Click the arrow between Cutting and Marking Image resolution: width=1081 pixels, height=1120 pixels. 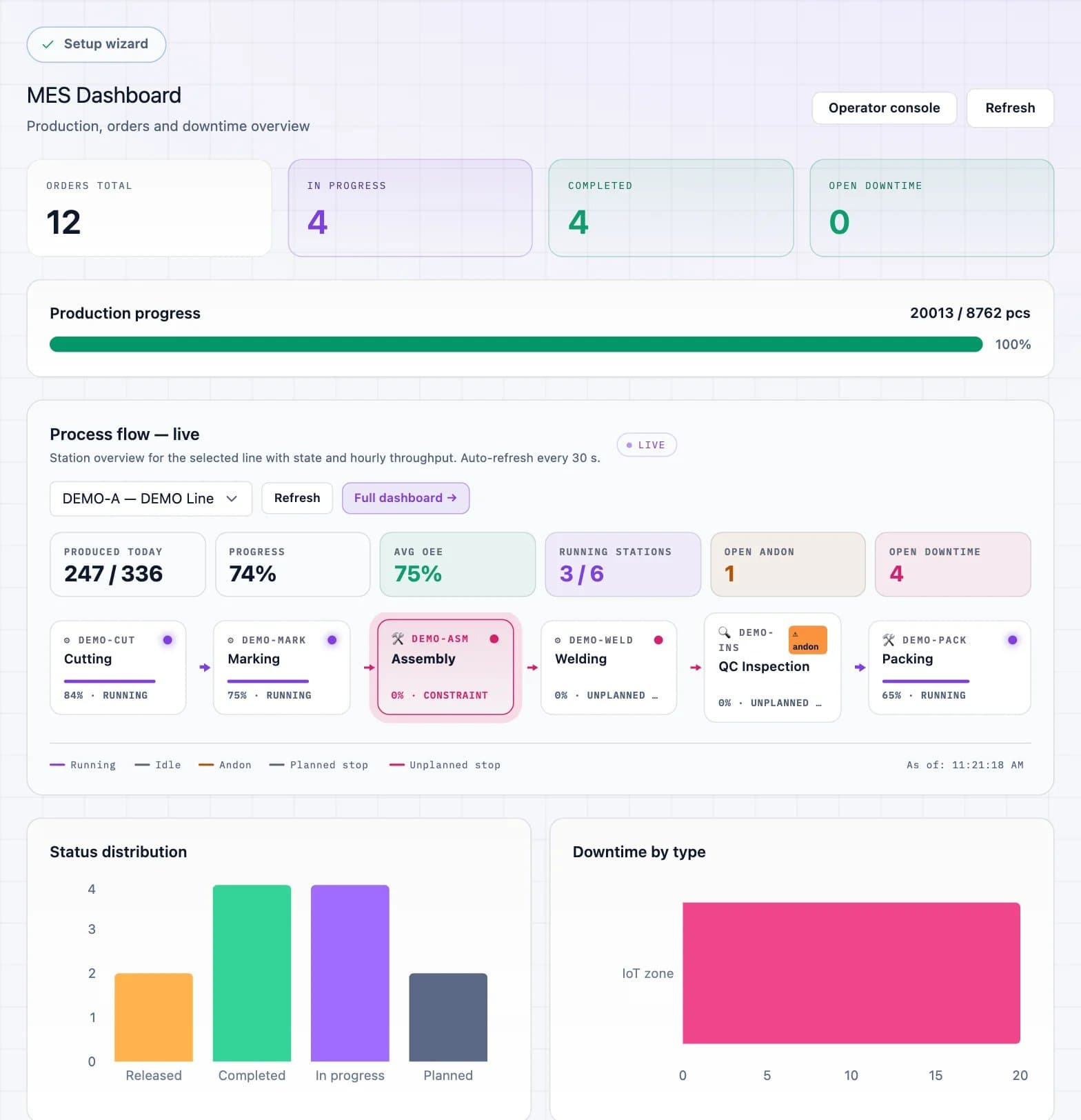pos(205,668)
